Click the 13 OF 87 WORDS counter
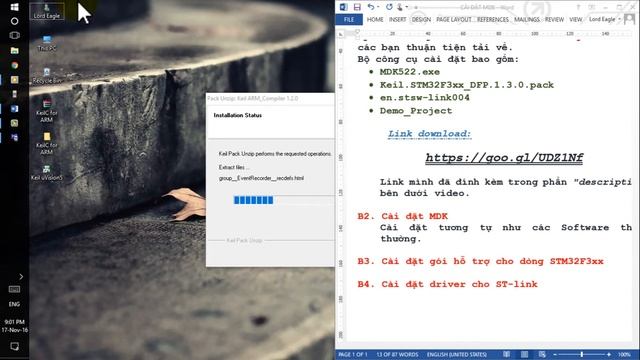This screenshot has height=360, width=640. click(397, 355)
